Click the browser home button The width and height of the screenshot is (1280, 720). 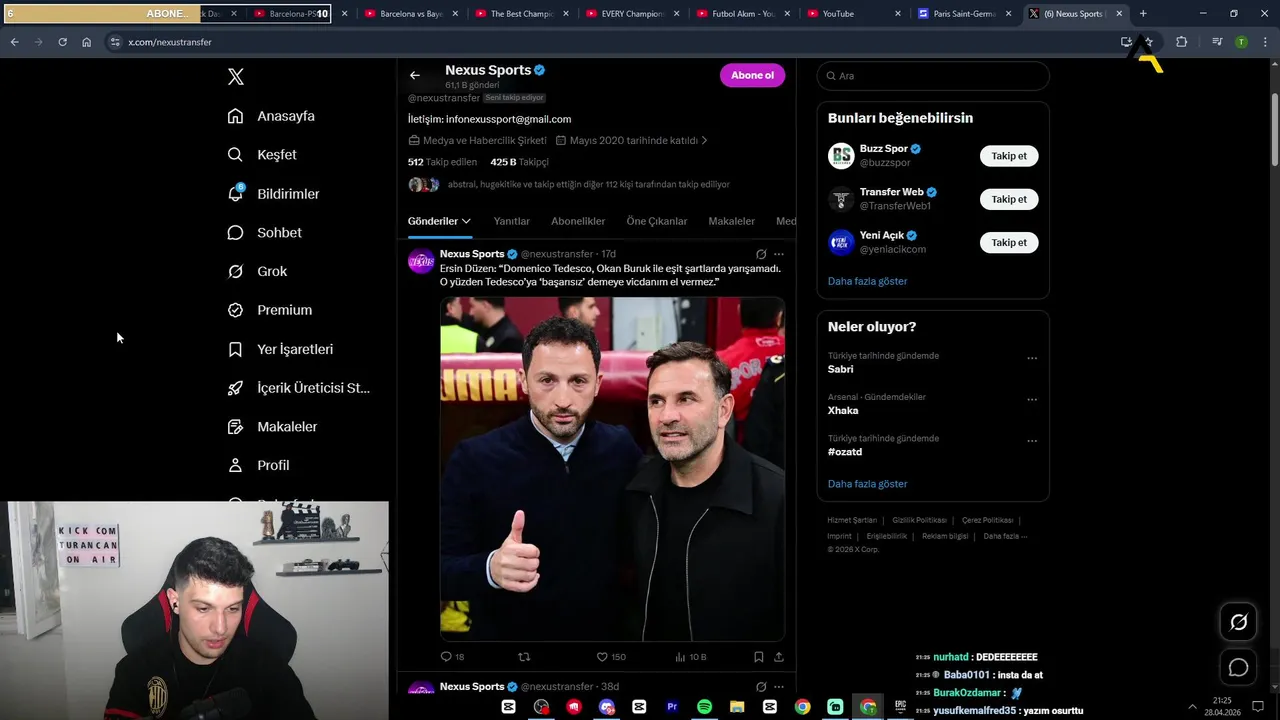(x=86, y=42)
